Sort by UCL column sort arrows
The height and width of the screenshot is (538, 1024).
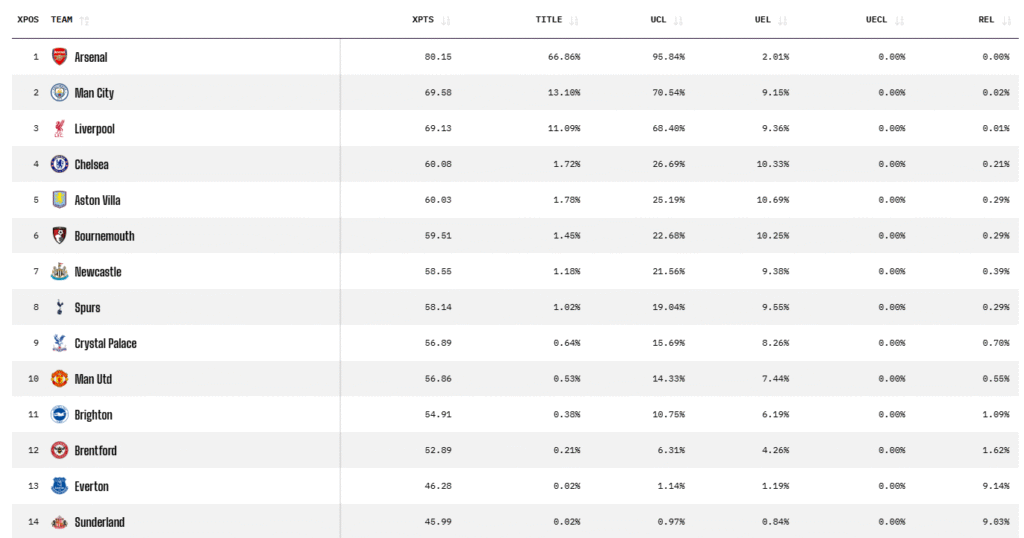point(679,20)
